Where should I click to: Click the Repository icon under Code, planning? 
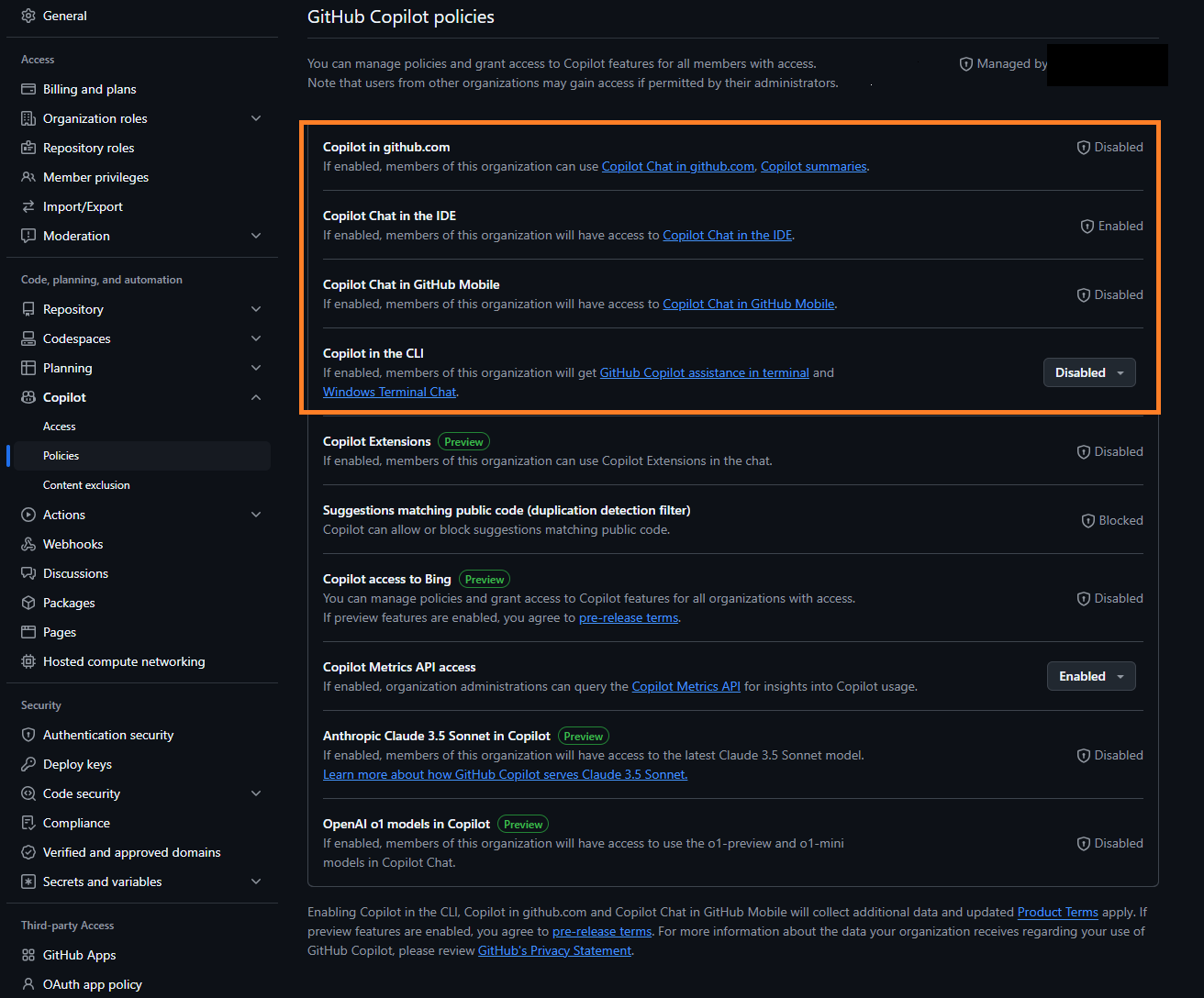point(28,309)
